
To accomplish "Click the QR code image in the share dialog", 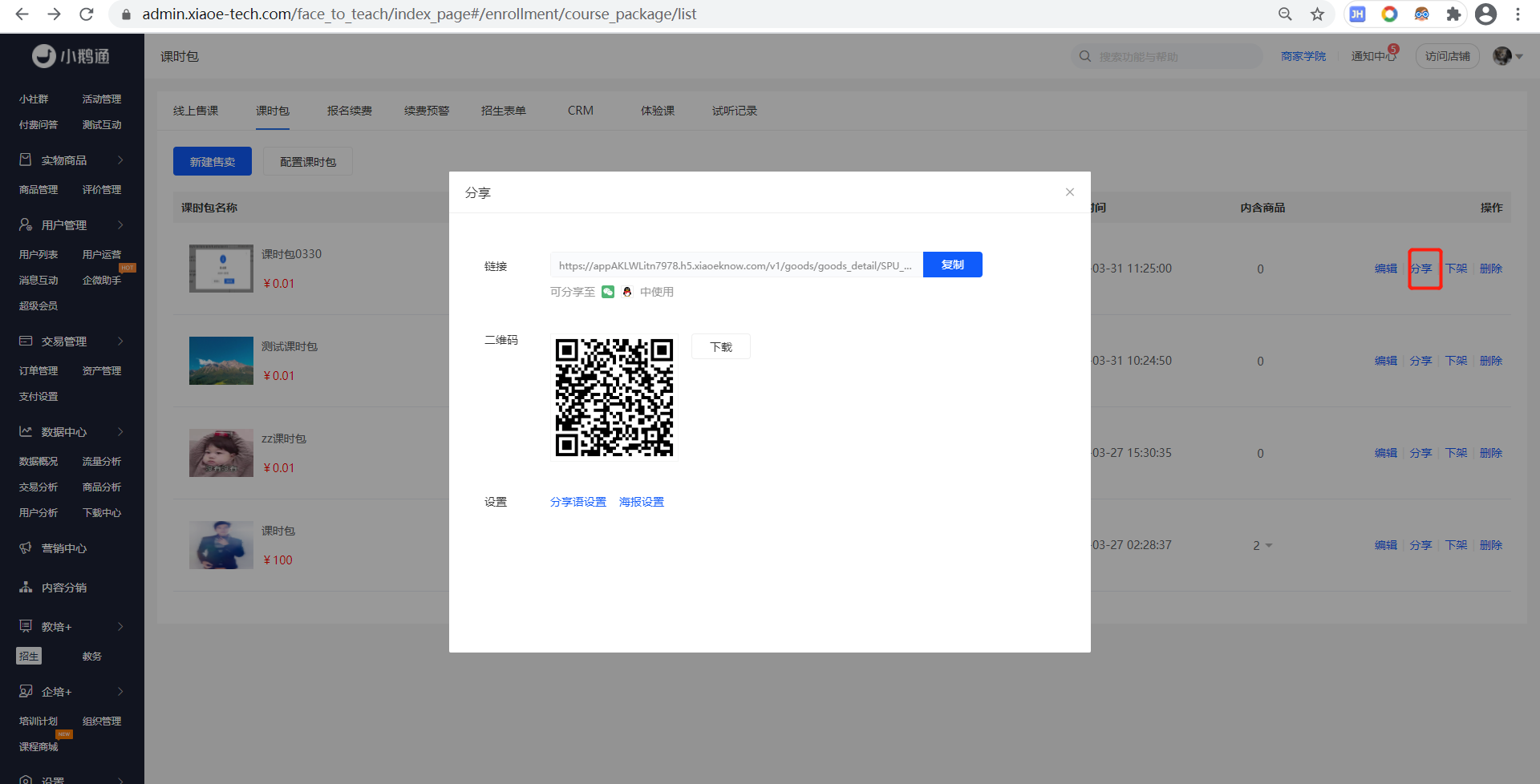I will pyautogui.click(x=614, y=398).
